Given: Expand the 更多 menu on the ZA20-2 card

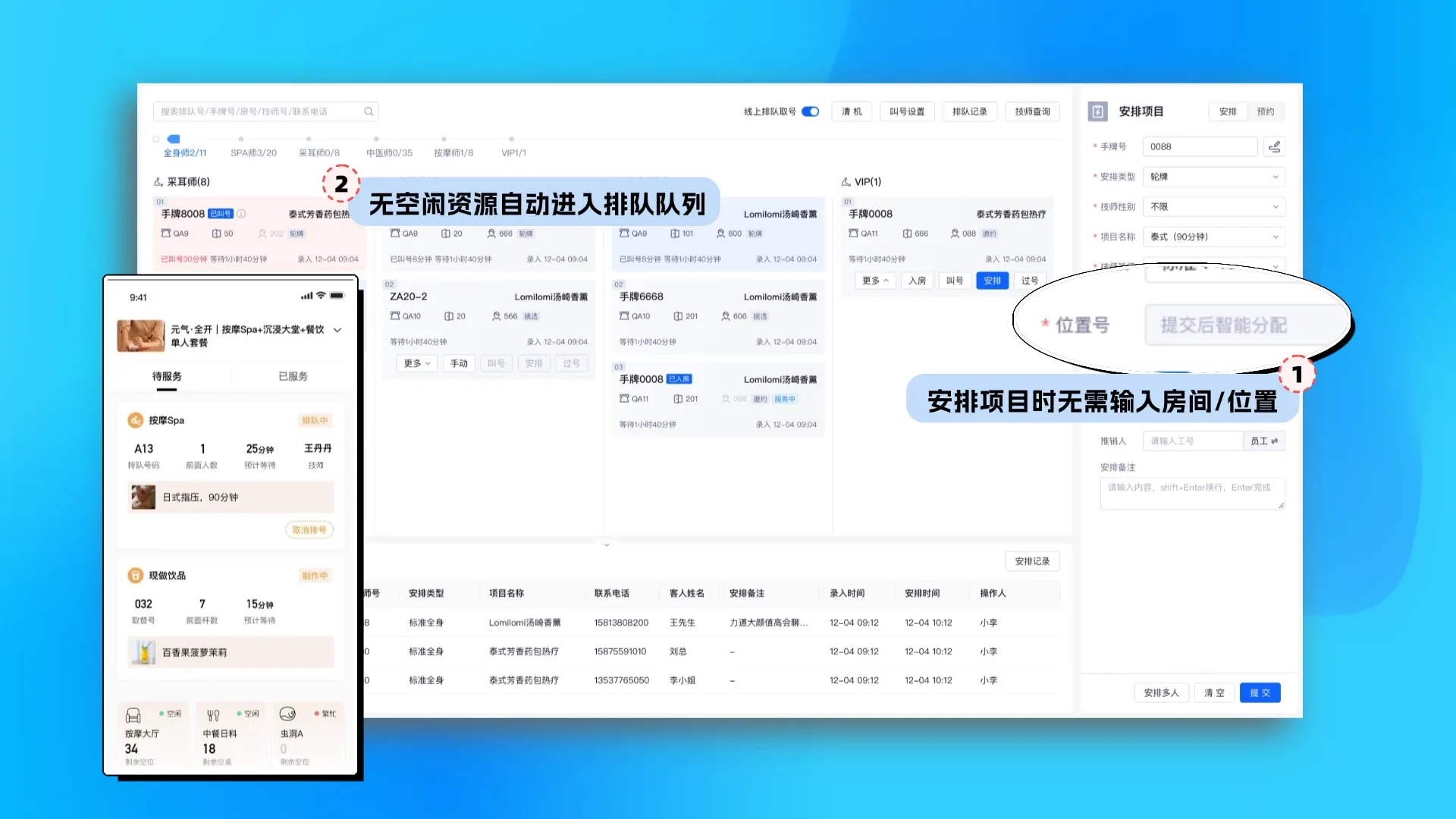Looking at the screenshot, I should click(416, 363).
